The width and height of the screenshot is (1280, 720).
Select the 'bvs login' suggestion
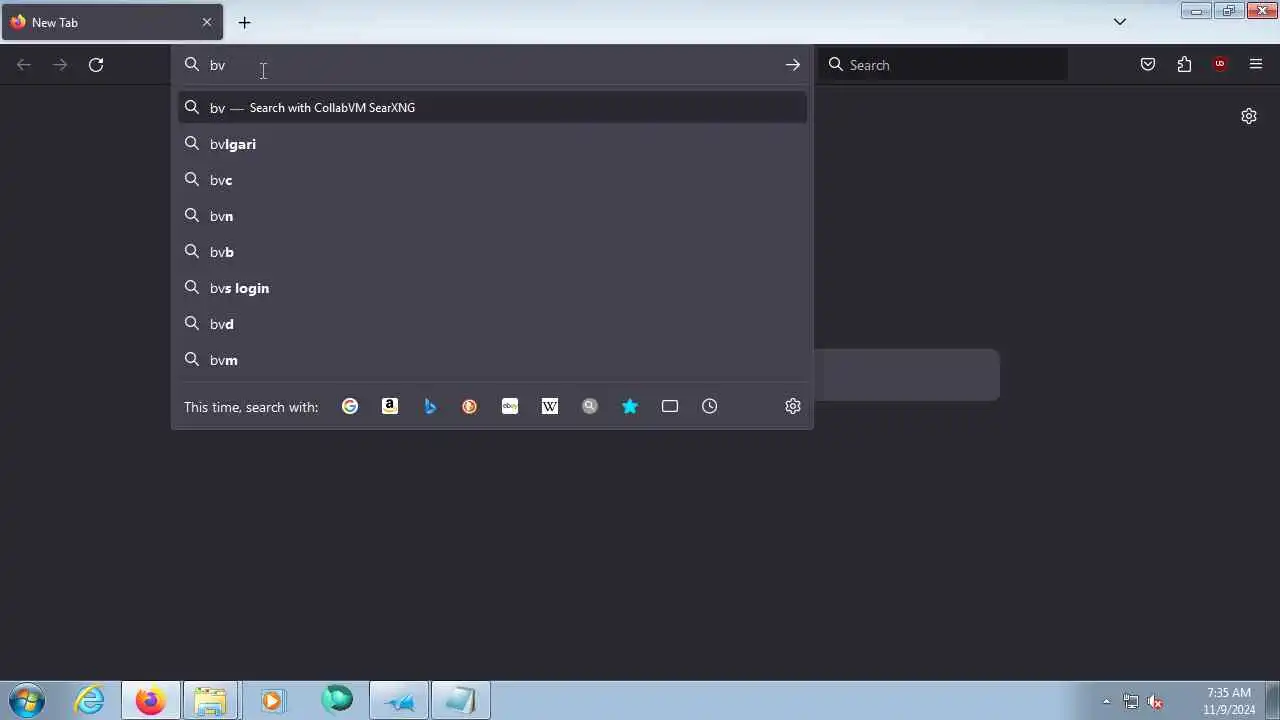492,288
